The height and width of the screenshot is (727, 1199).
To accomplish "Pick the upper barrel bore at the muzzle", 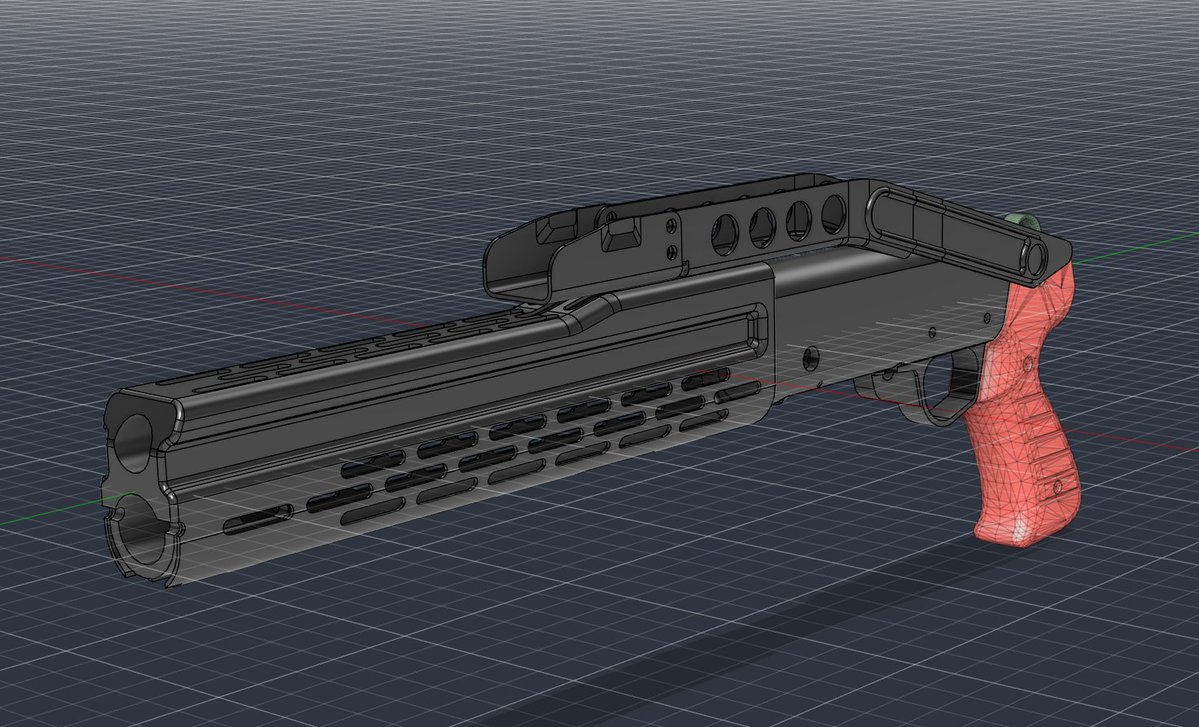I will (135, 443).
